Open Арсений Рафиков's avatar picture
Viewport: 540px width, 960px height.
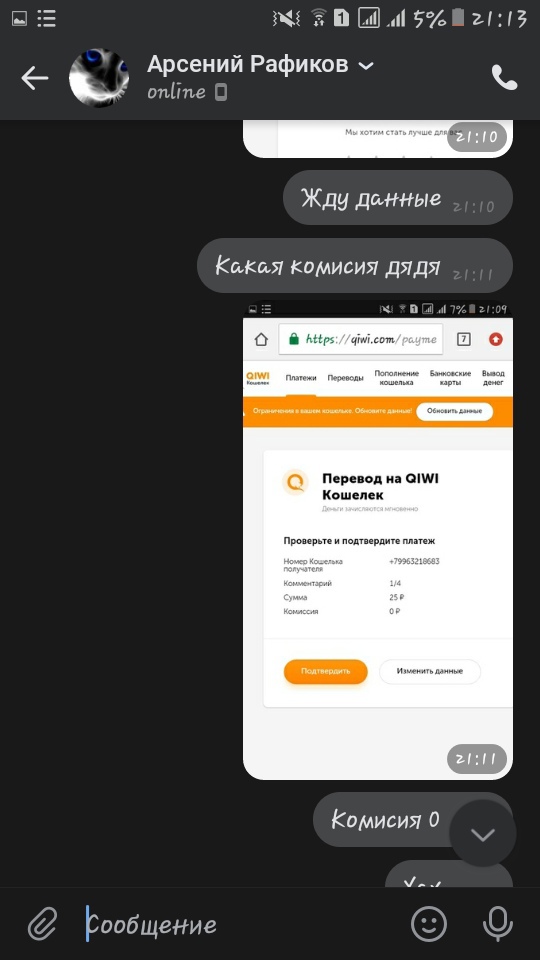[x=99, y=78]
